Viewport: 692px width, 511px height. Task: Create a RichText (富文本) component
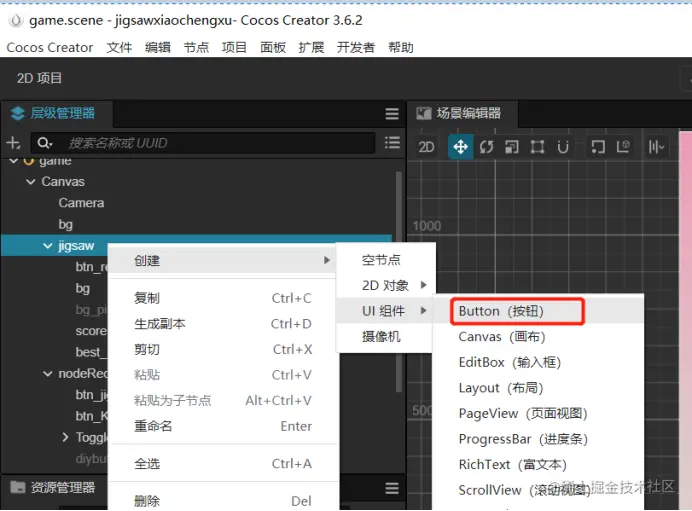pyautogui.click(x=538, y=465)
